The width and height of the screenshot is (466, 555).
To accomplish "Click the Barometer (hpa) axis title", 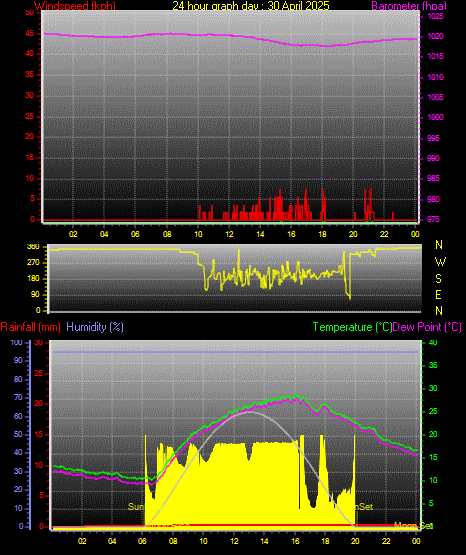I will 409,6.
